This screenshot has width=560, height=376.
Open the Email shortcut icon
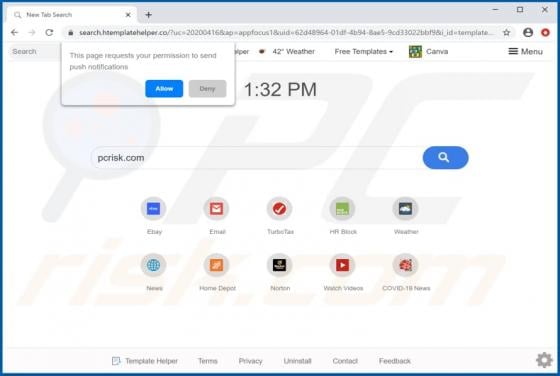click(216, 209)
